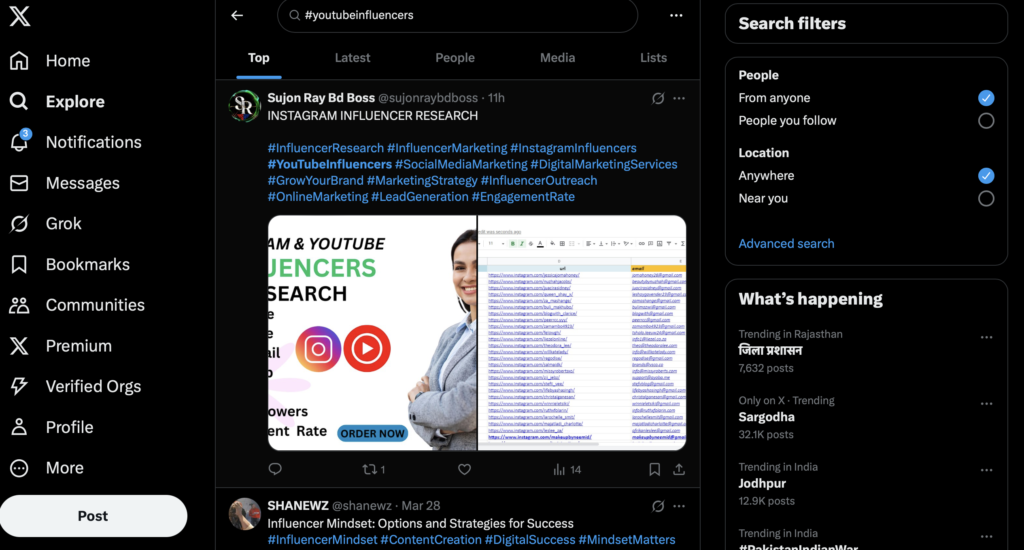The width and height of the screenshot is (1024, 550).
Task: Click the X logo at top left
Action: coord(20,14)
